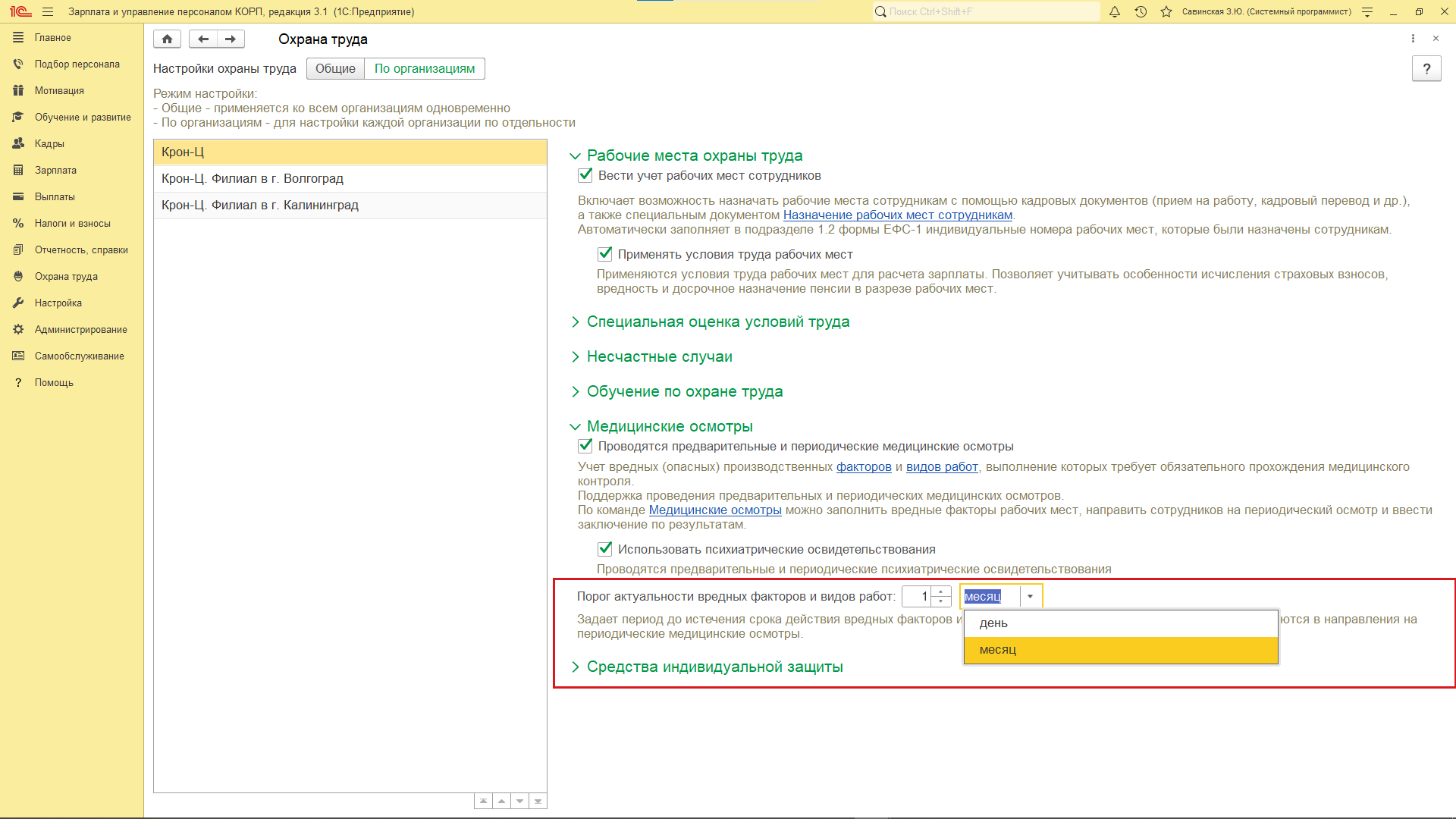Switch to По организациям tab
This screenshot has height=819, width=1456.
coord(425,68)
